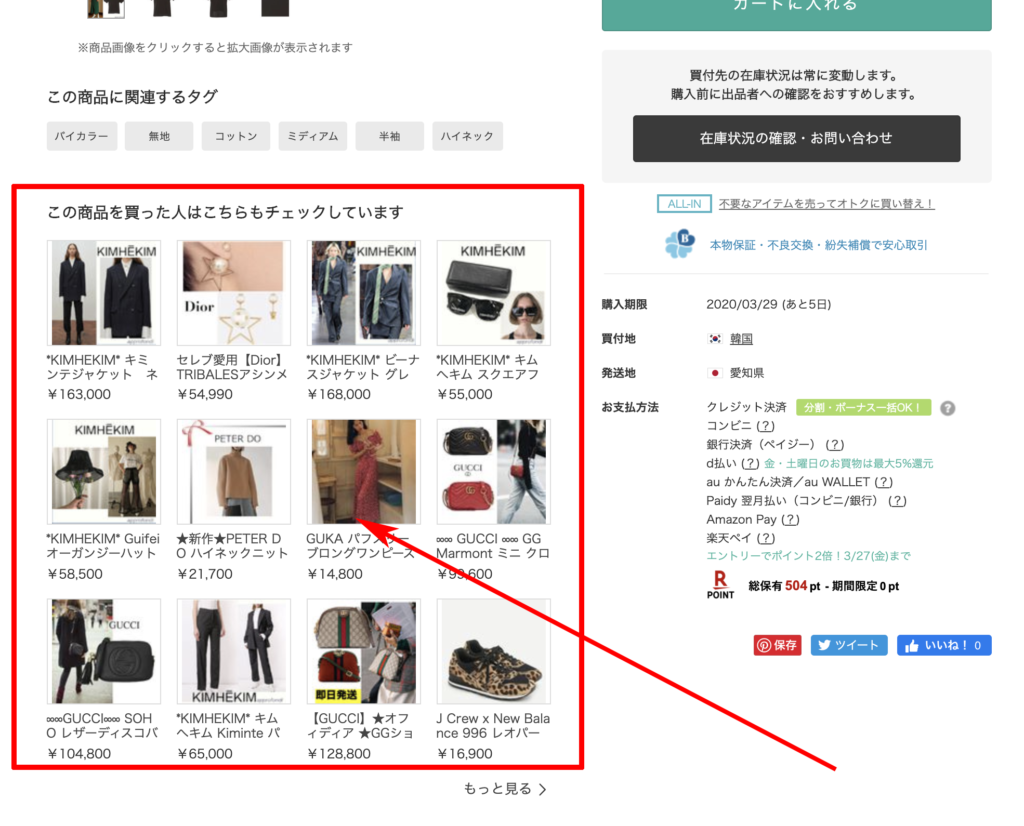
Task: Click the ¥55,000 price text
Action: click(x=464, y=394)
